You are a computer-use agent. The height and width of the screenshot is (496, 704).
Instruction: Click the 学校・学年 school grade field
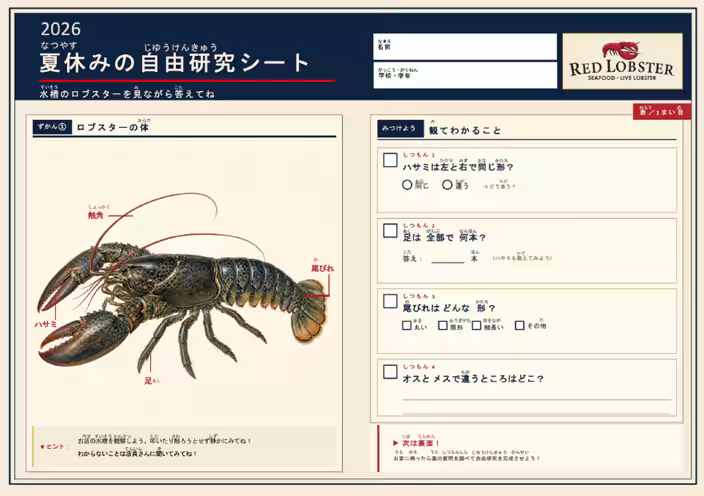click(465, 75)
